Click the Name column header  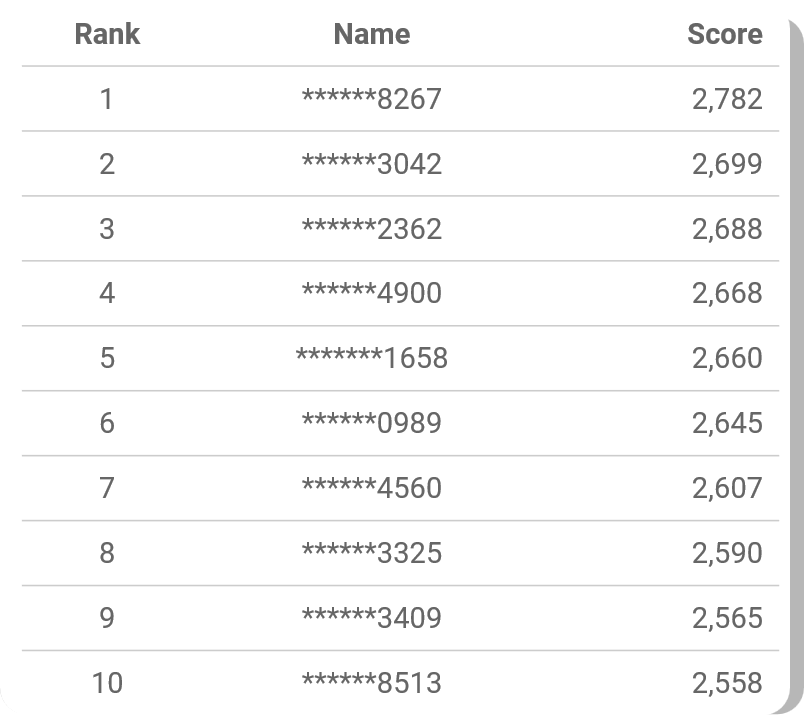(x=371, y=34)
